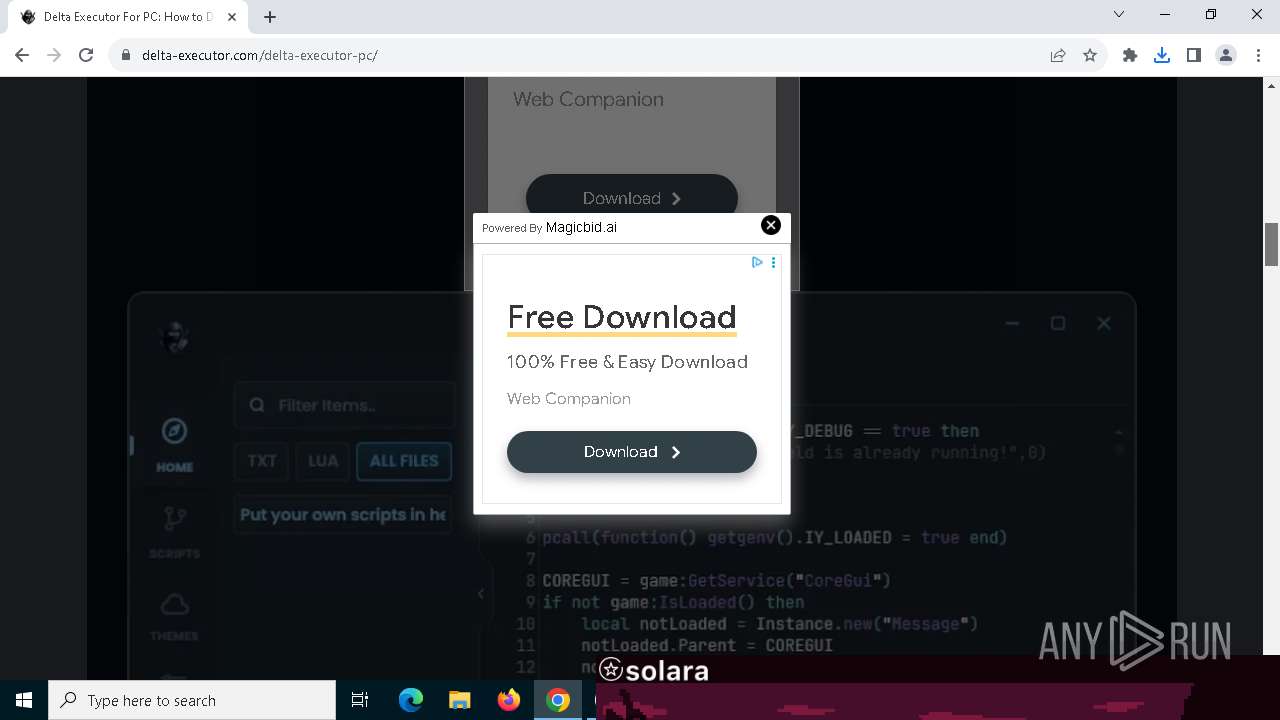Click the Filter items search field
Image resolution: width=1280 pixels, height=720 pixels.
(345, 405)
